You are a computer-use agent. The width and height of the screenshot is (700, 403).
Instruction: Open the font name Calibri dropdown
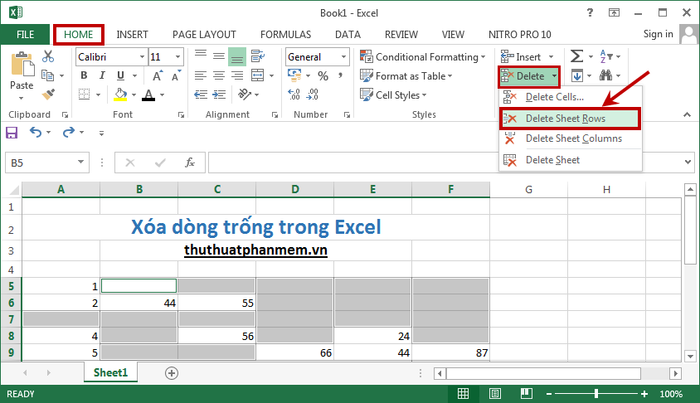(142, 57)
